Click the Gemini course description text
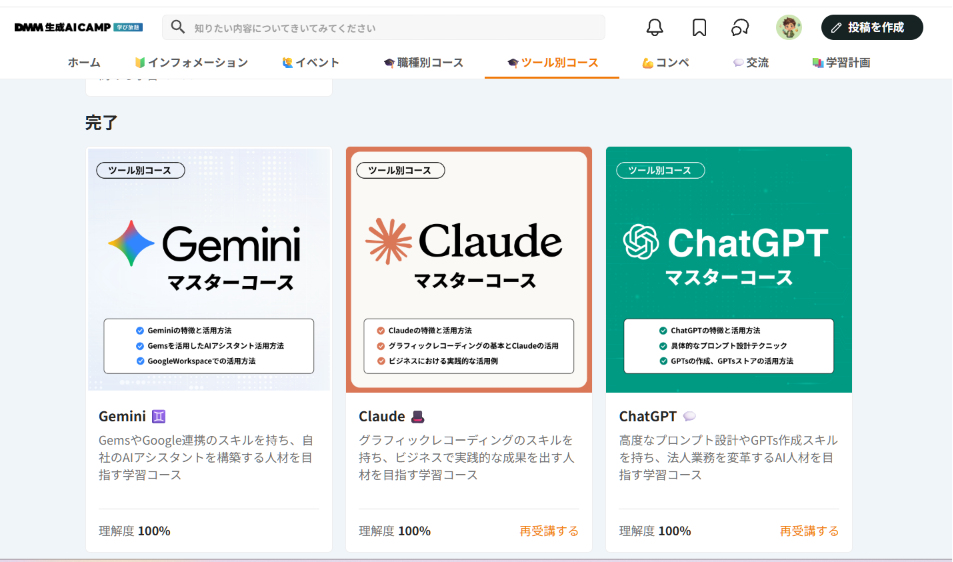 tap(206, 457)
